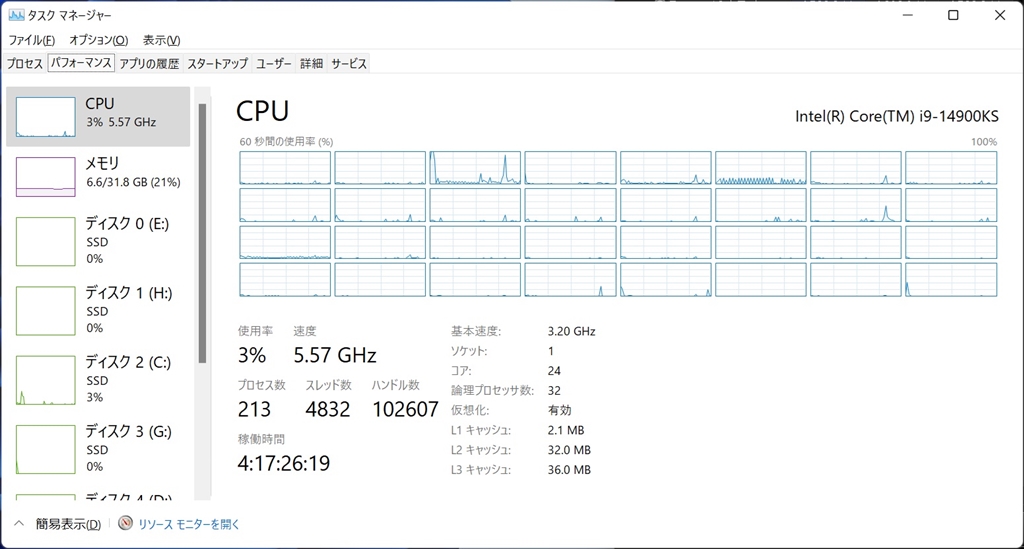1024x549 pixels.
Task: Open the 表示(V) menu
Action: point(161,40)
